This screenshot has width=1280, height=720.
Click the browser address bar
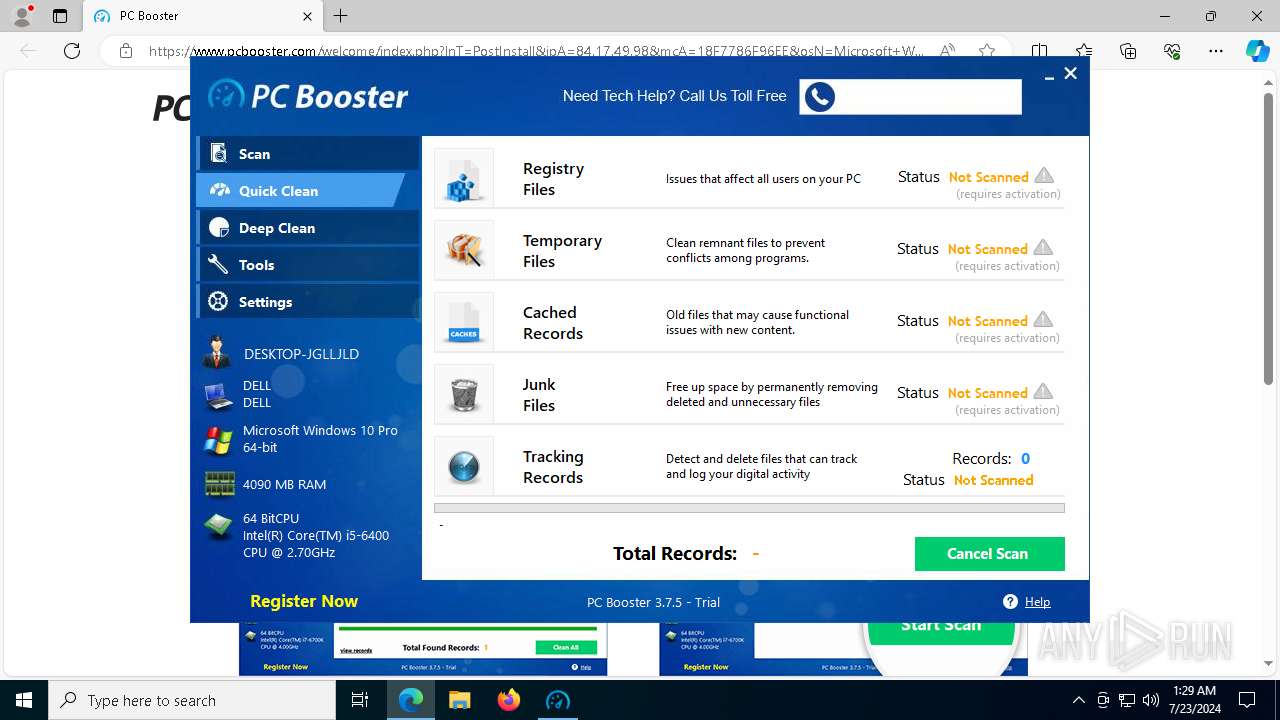pyautogui.click(x=535, y=51)
